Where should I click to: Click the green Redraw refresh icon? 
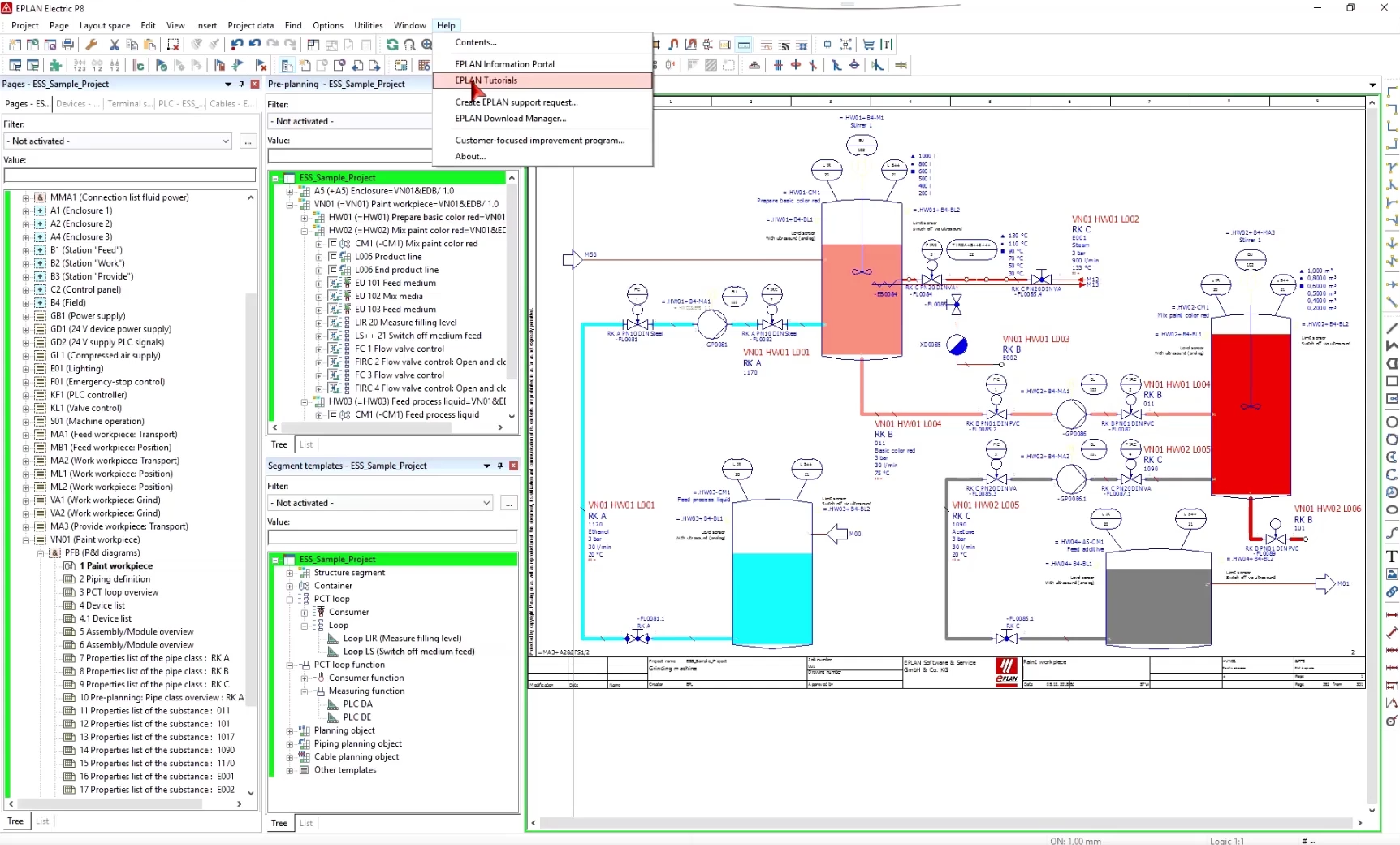392,45
